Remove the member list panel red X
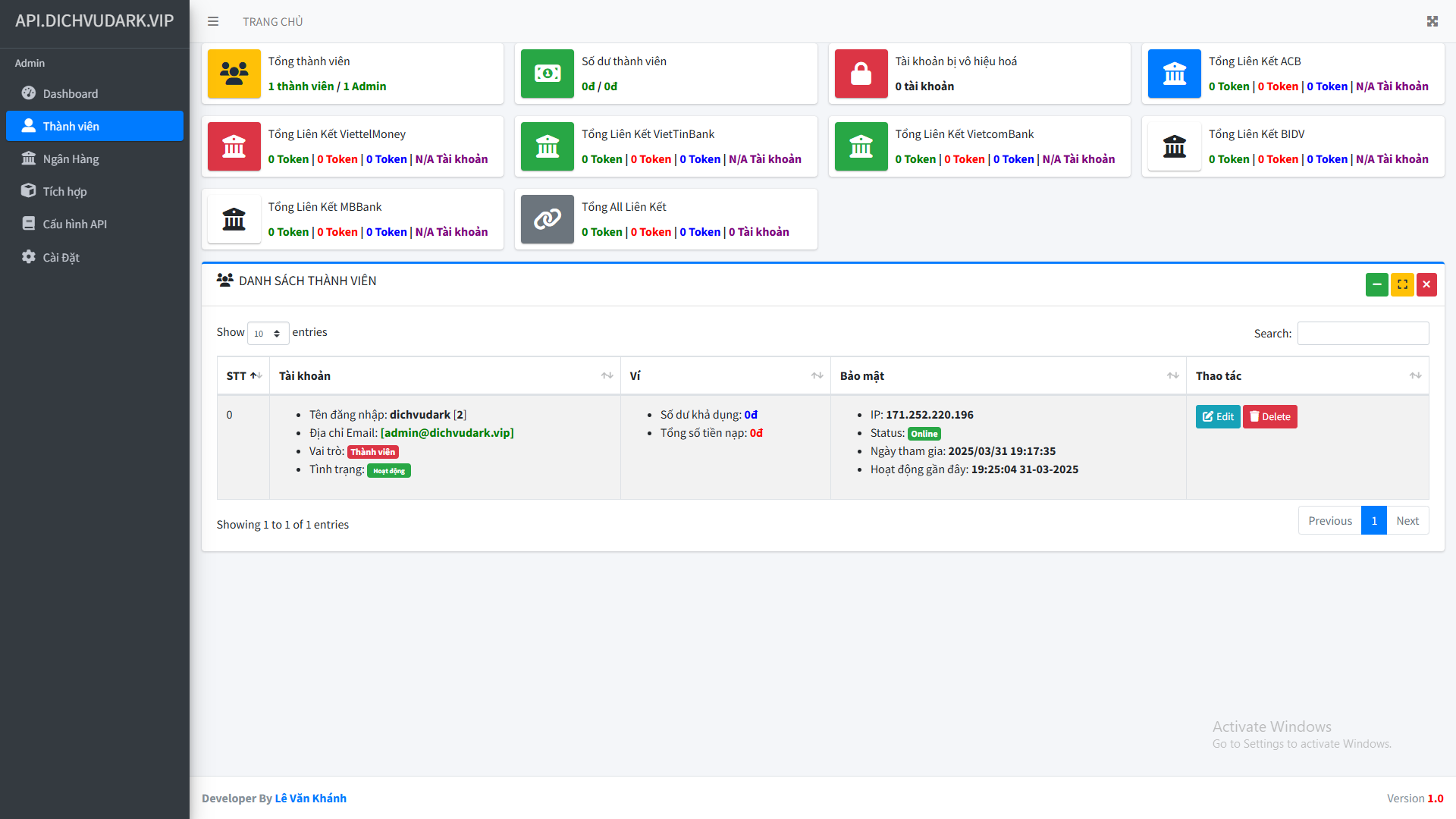 (x=1426, y=284)
